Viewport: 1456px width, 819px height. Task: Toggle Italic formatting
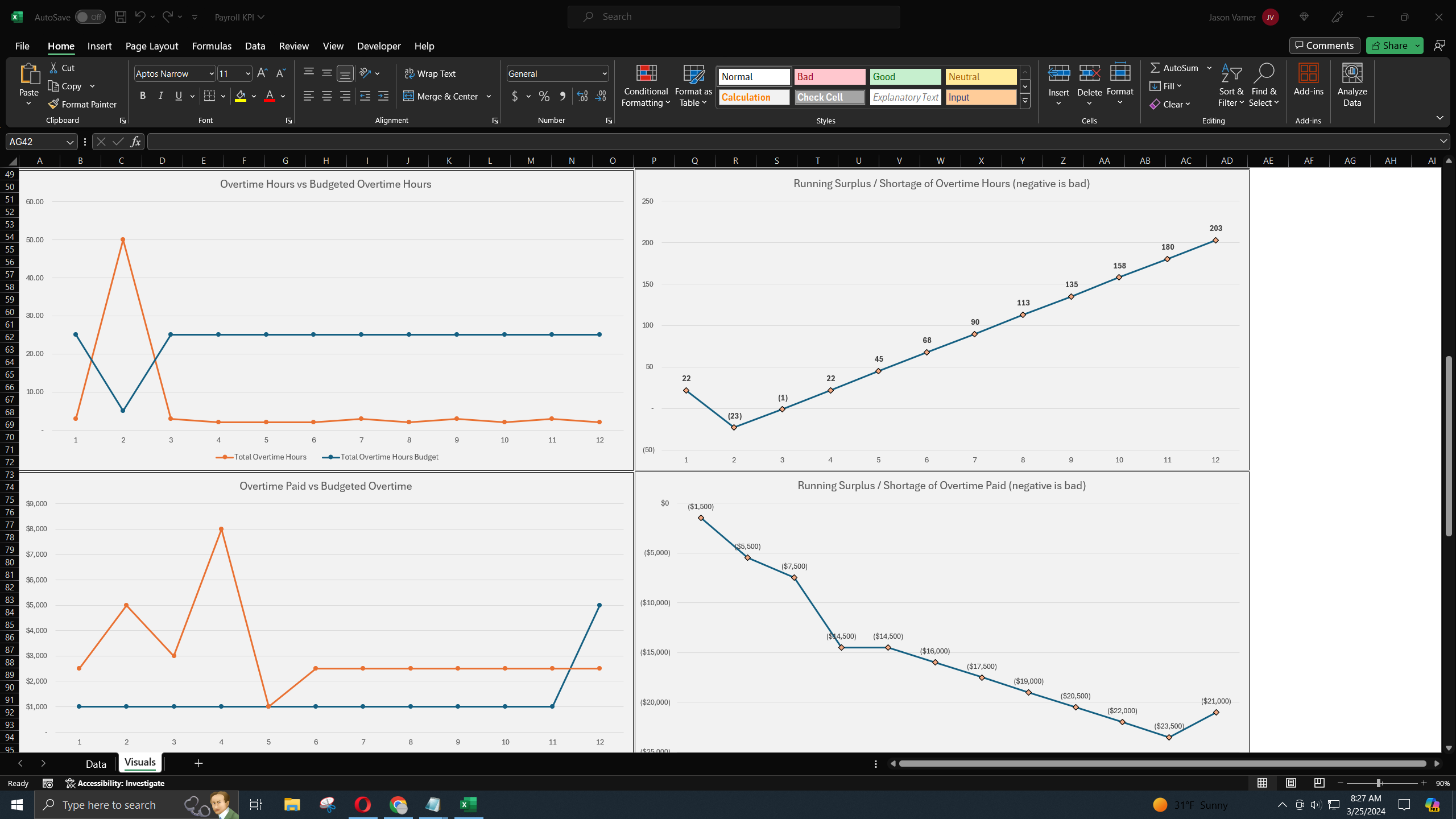(161, 96)
